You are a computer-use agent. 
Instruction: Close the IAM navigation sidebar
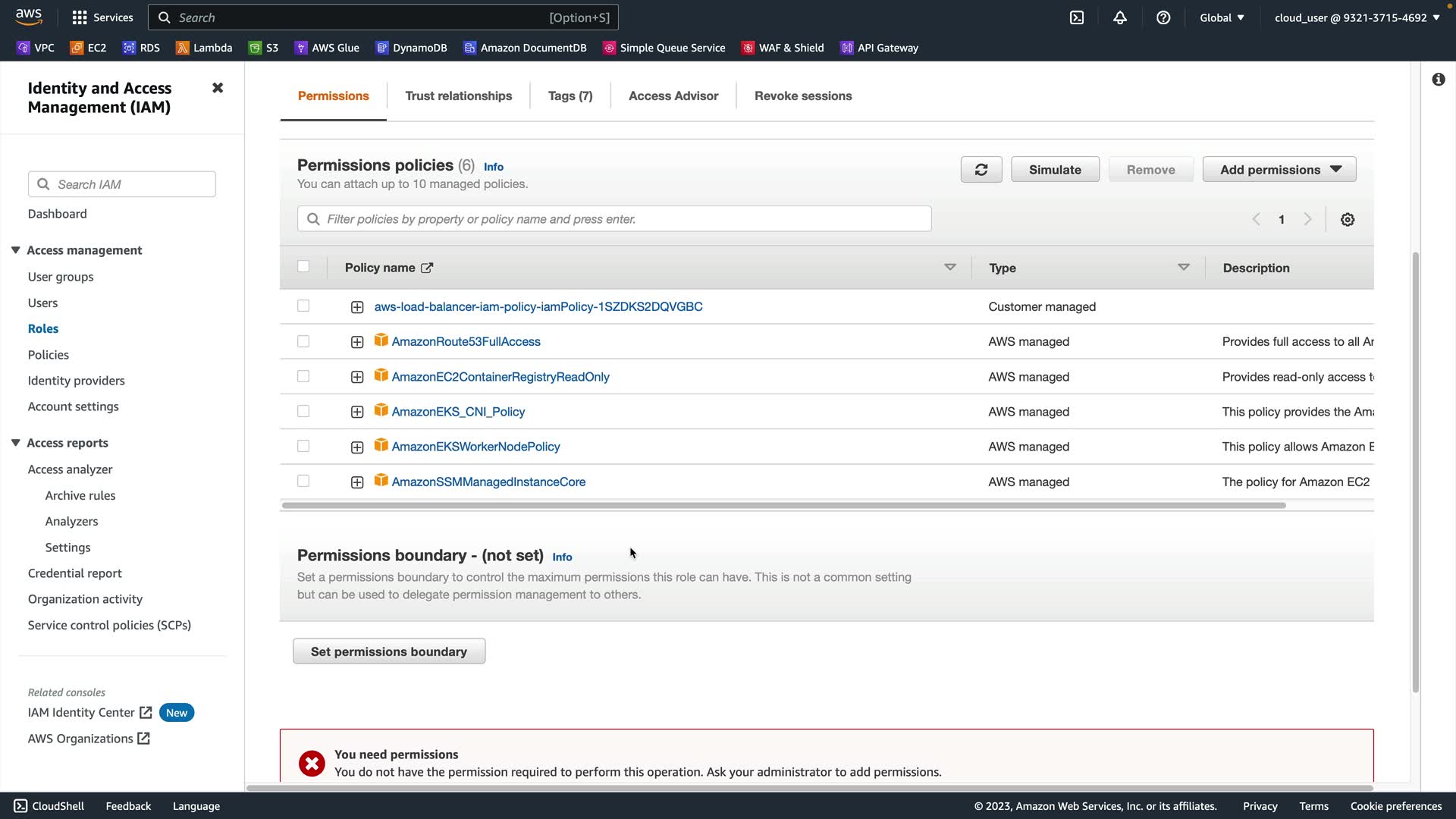coord(218,88)
